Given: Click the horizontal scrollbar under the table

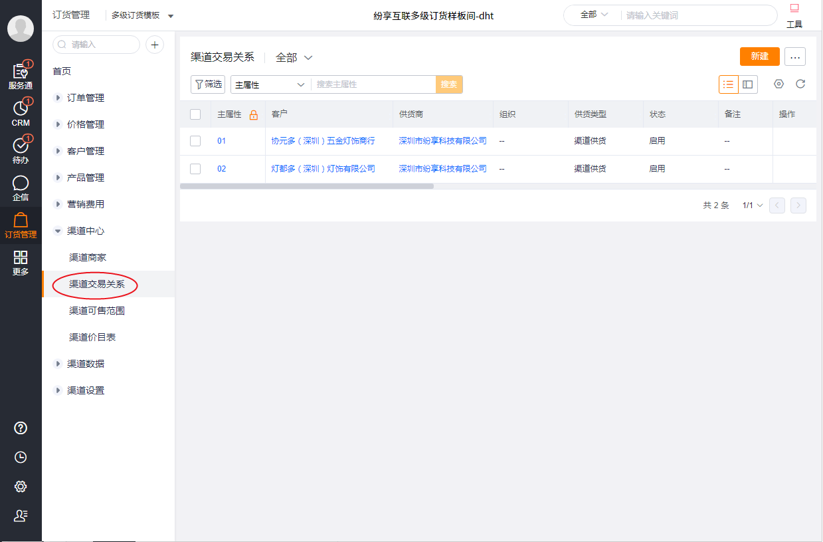Looking at the screenshot, I should click(307, 186).
